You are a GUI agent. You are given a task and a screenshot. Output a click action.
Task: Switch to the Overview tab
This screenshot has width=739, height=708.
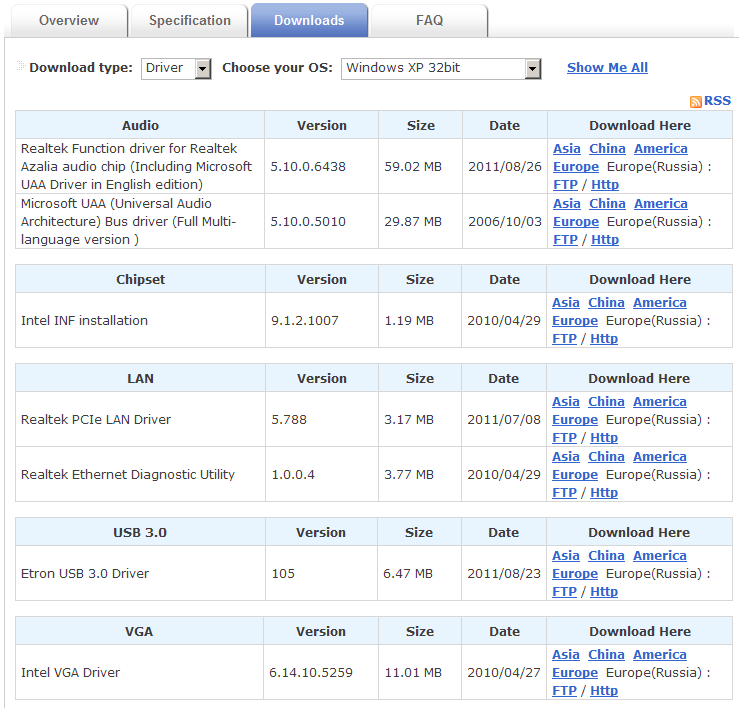click(x=69, y=20)
